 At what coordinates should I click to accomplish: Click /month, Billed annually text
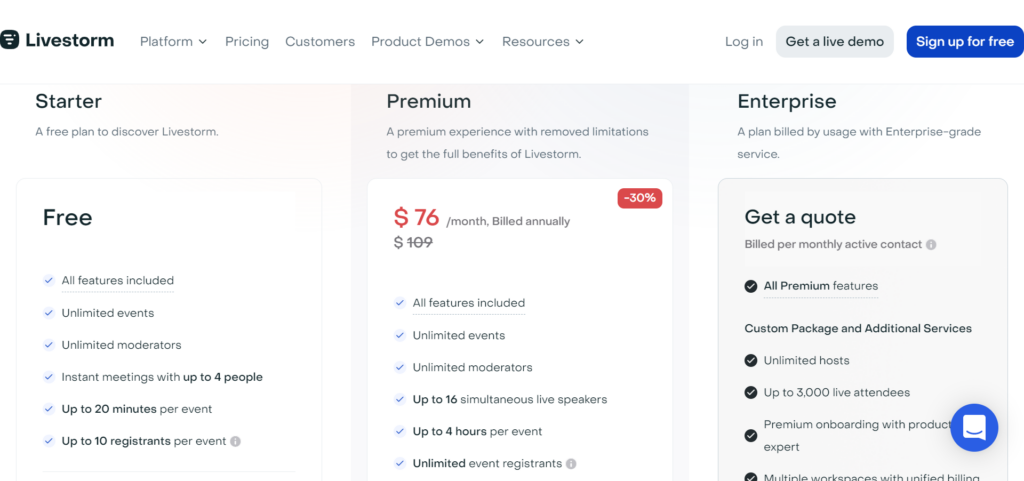click(508, 222)
